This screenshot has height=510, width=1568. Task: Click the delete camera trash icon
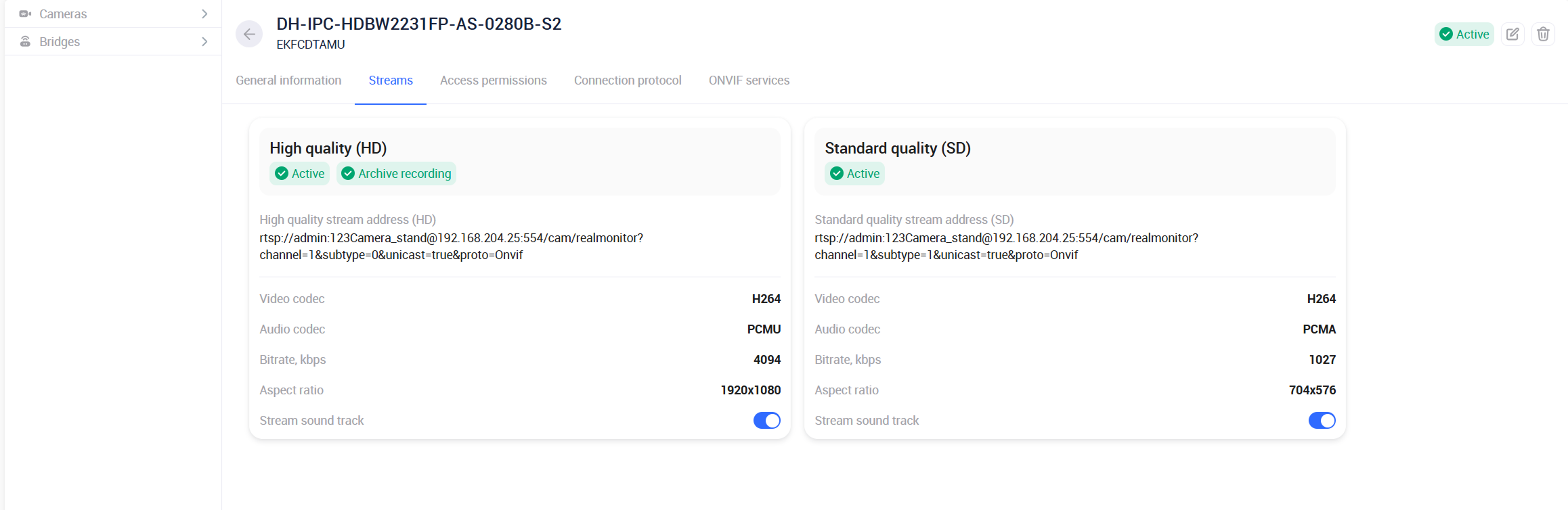[x=1543, y=34]
